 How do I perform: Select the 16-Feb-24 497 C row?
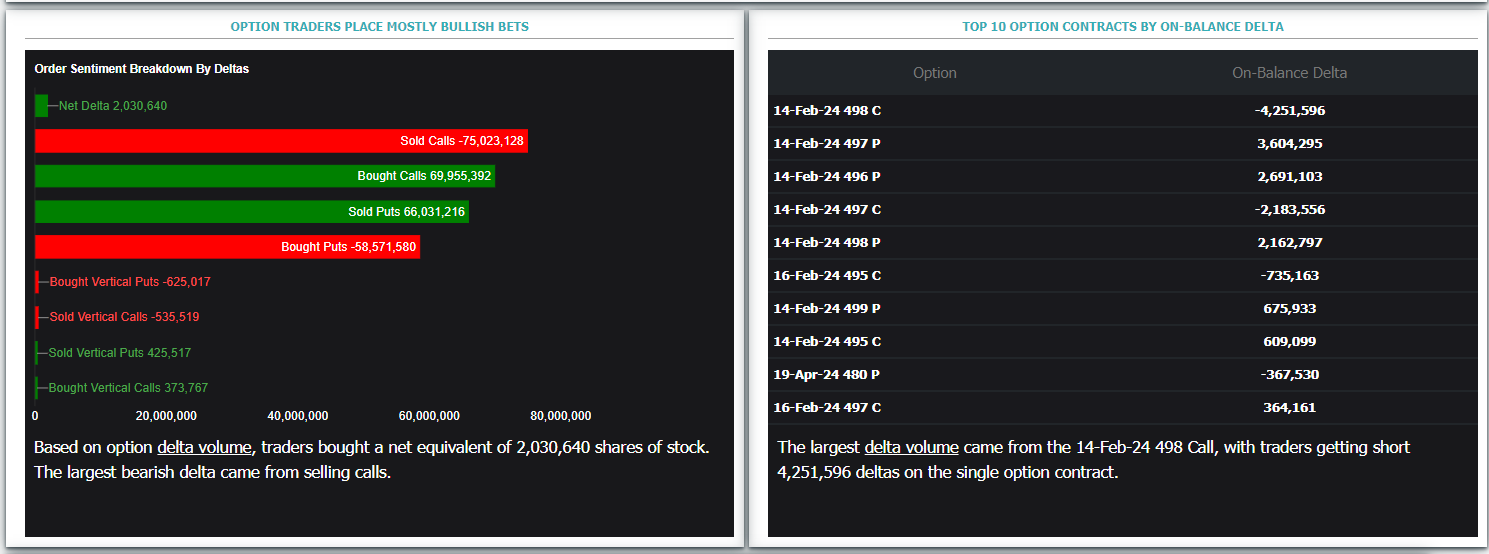1123,408
